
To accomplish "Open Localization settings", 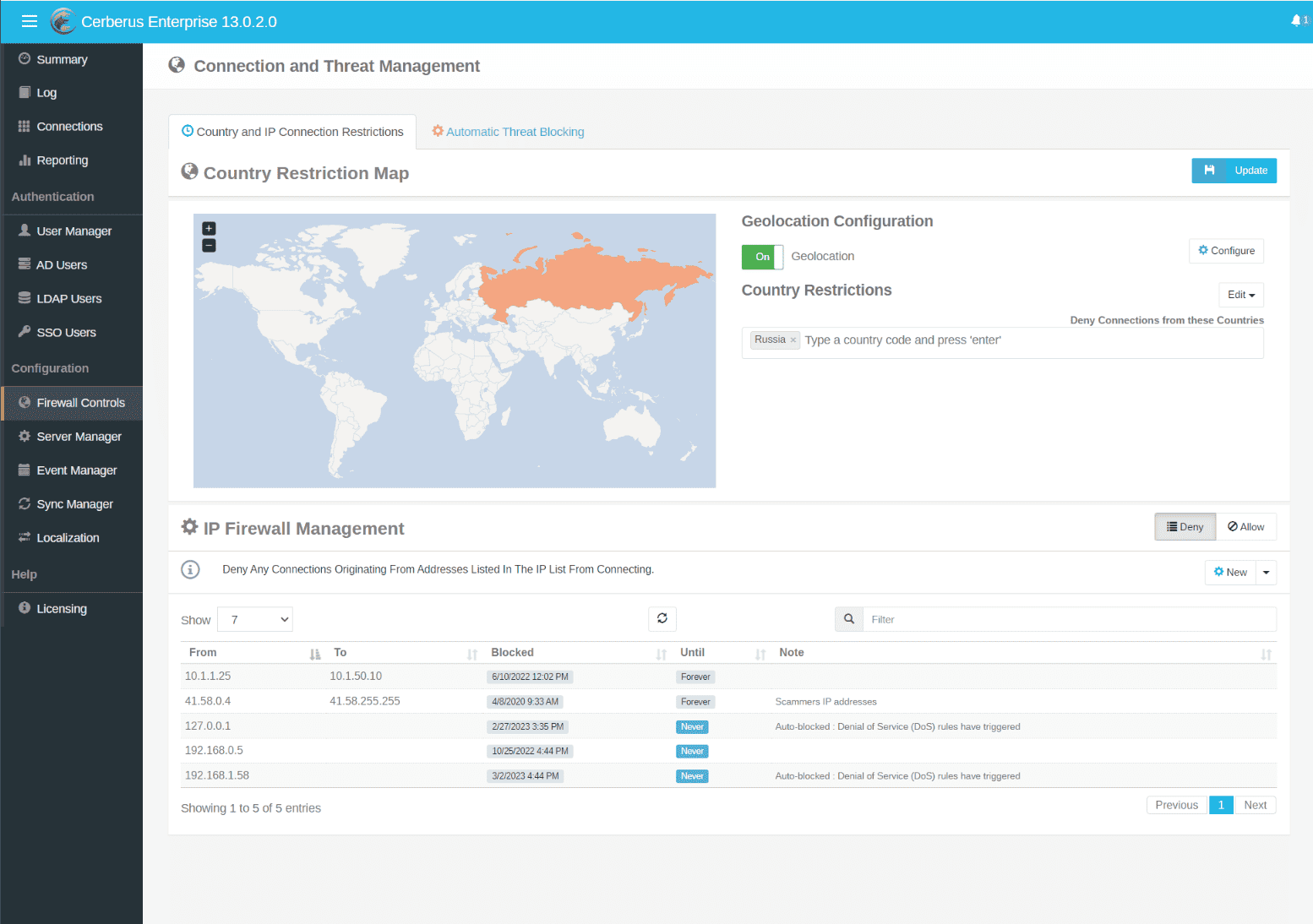I will (72, 538).
